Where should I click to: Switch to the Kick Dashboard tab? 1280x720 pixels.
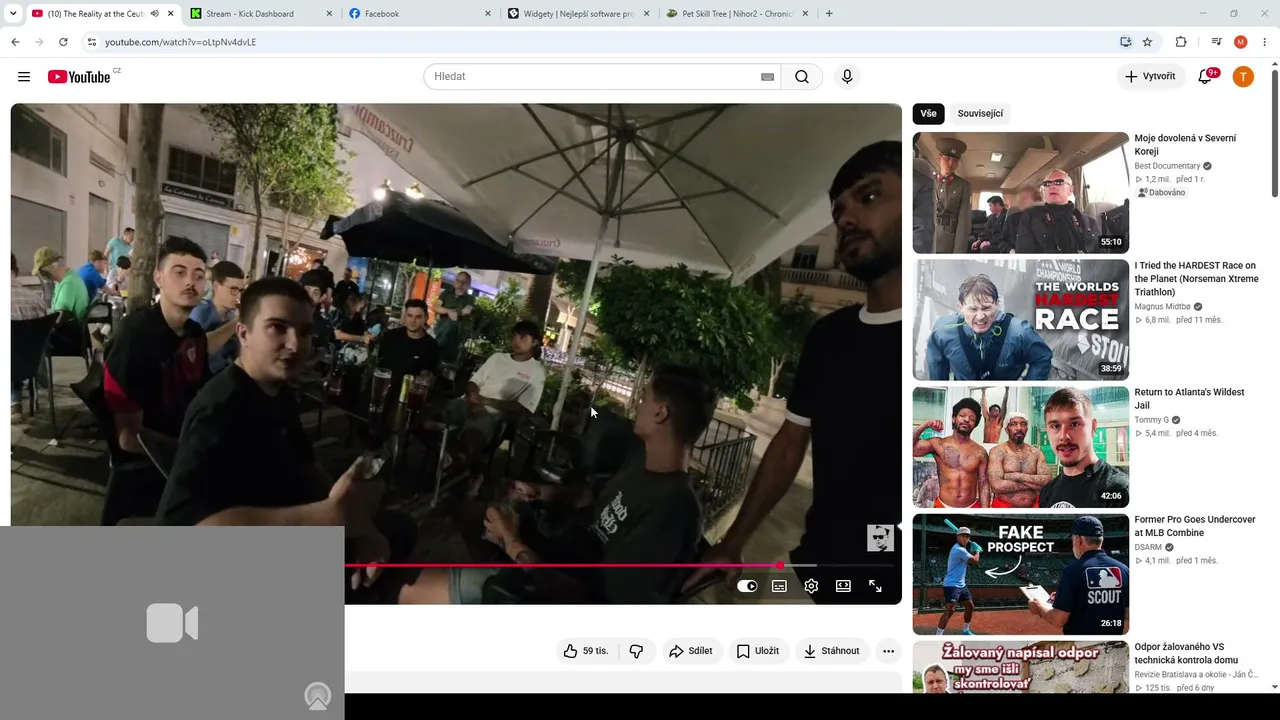(260, 14)
